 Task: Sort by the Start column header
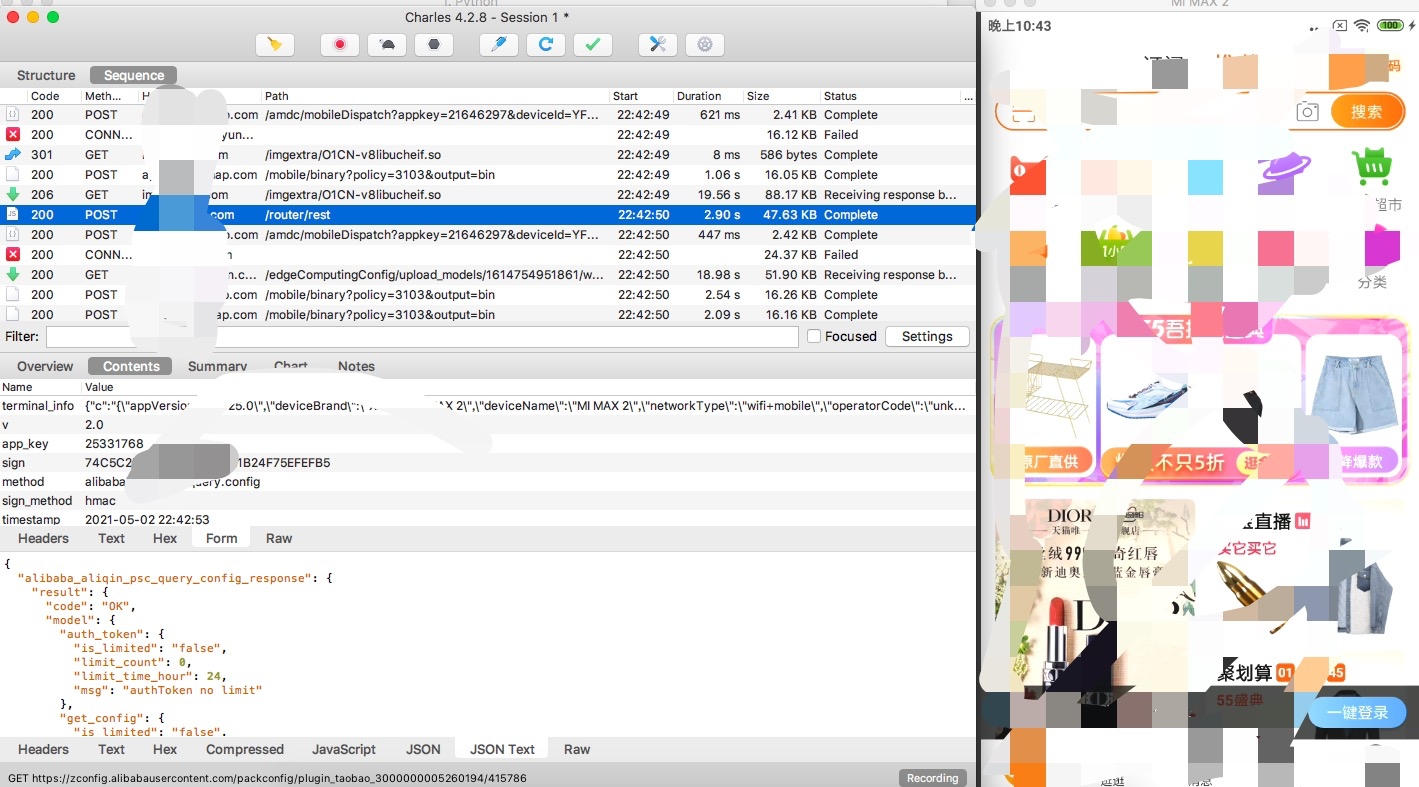click(x=640, y=96)
